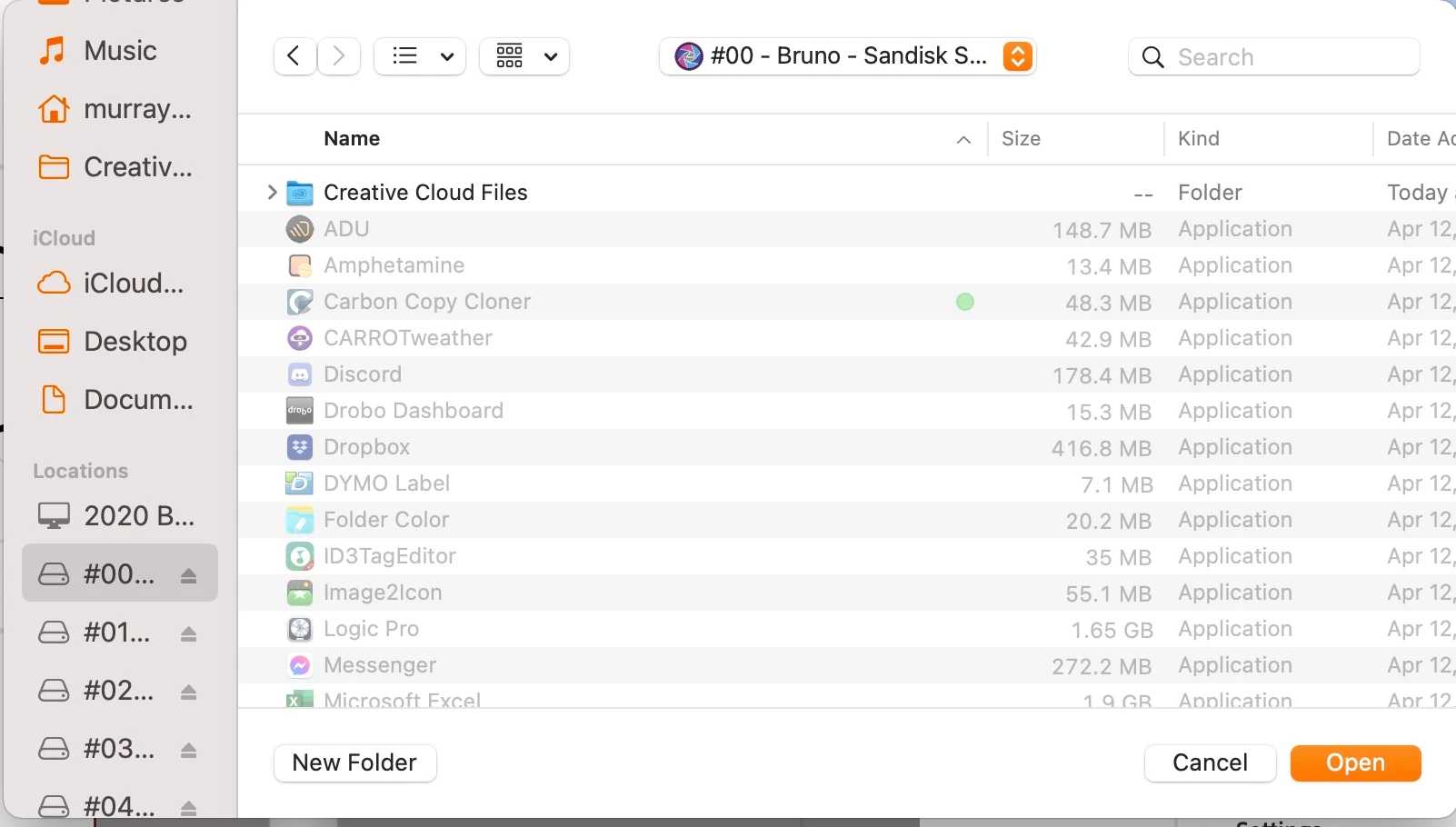Select the Creative Cloud Files row name
The image size is (1456, 827).
[425, 193]
